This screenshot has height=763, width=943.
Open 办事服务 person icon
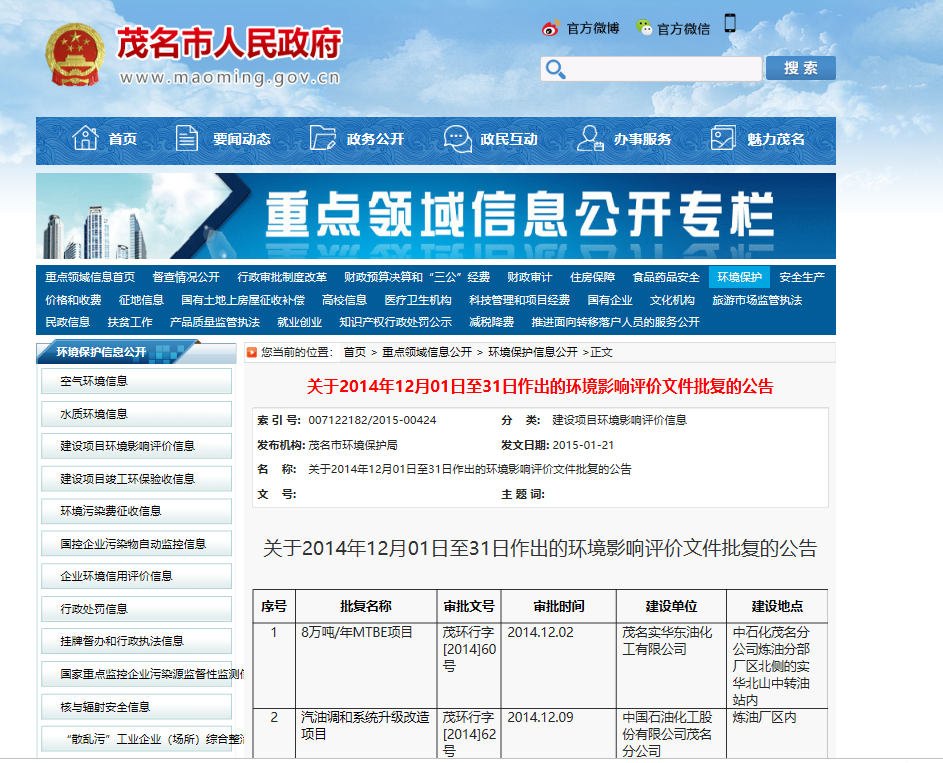coord(590,139)
